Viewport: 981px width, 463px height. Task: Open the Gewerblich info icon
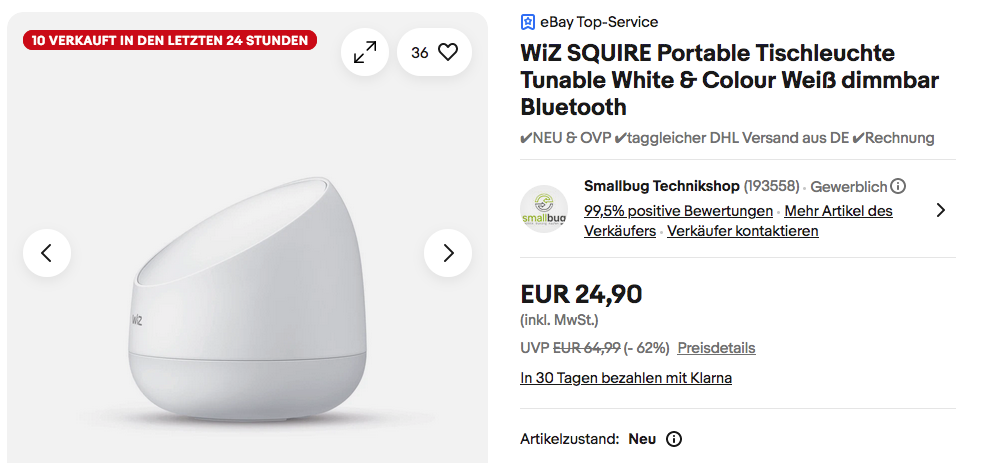point(898,186)
